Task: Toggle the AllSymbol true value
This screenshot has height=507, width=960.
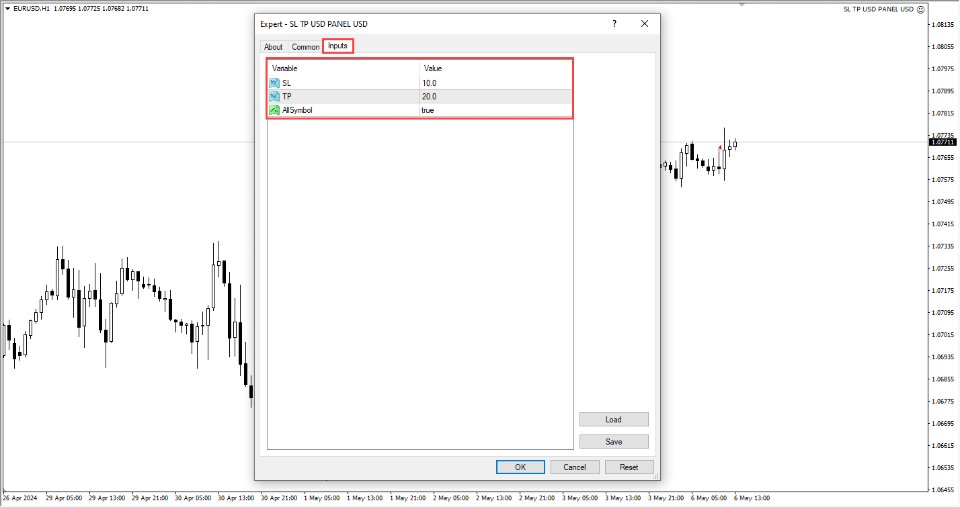Action: (495, 110)
